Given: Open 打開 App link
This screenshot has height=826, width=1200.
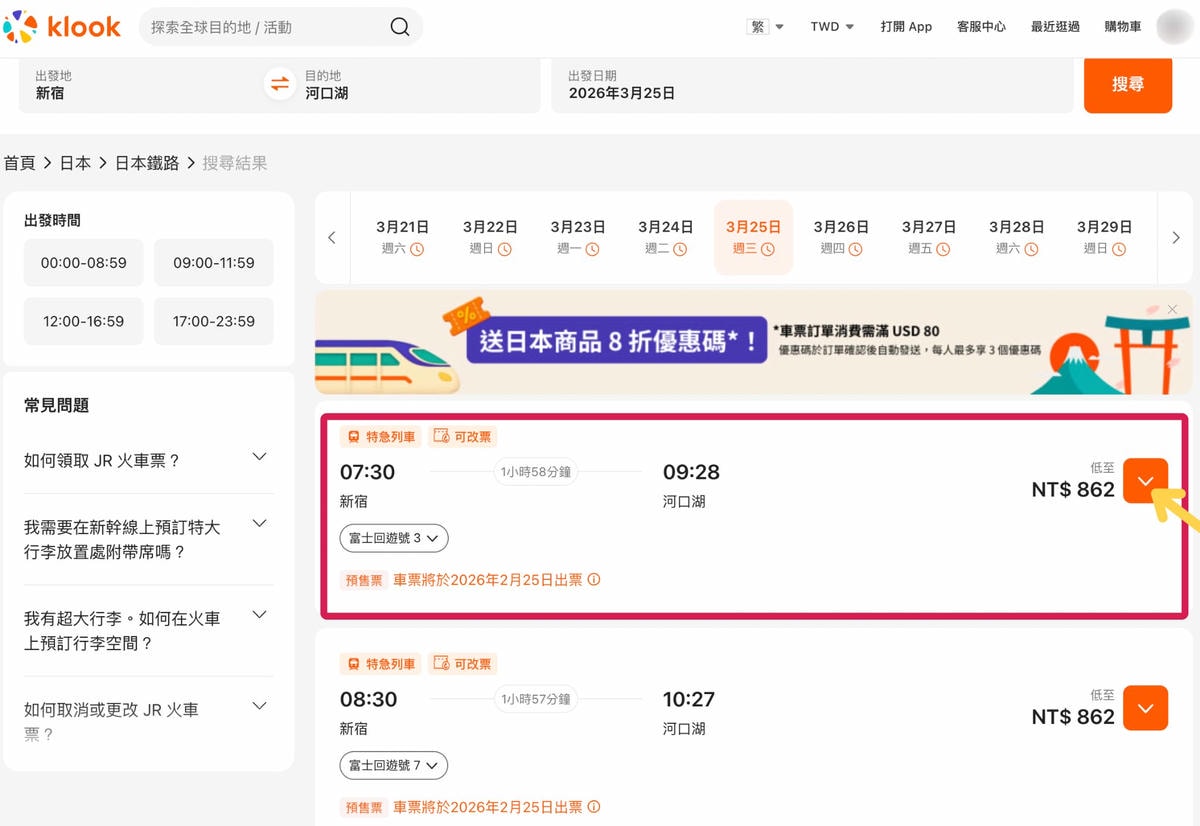Looking at the screenshot, I should (906, 27).
